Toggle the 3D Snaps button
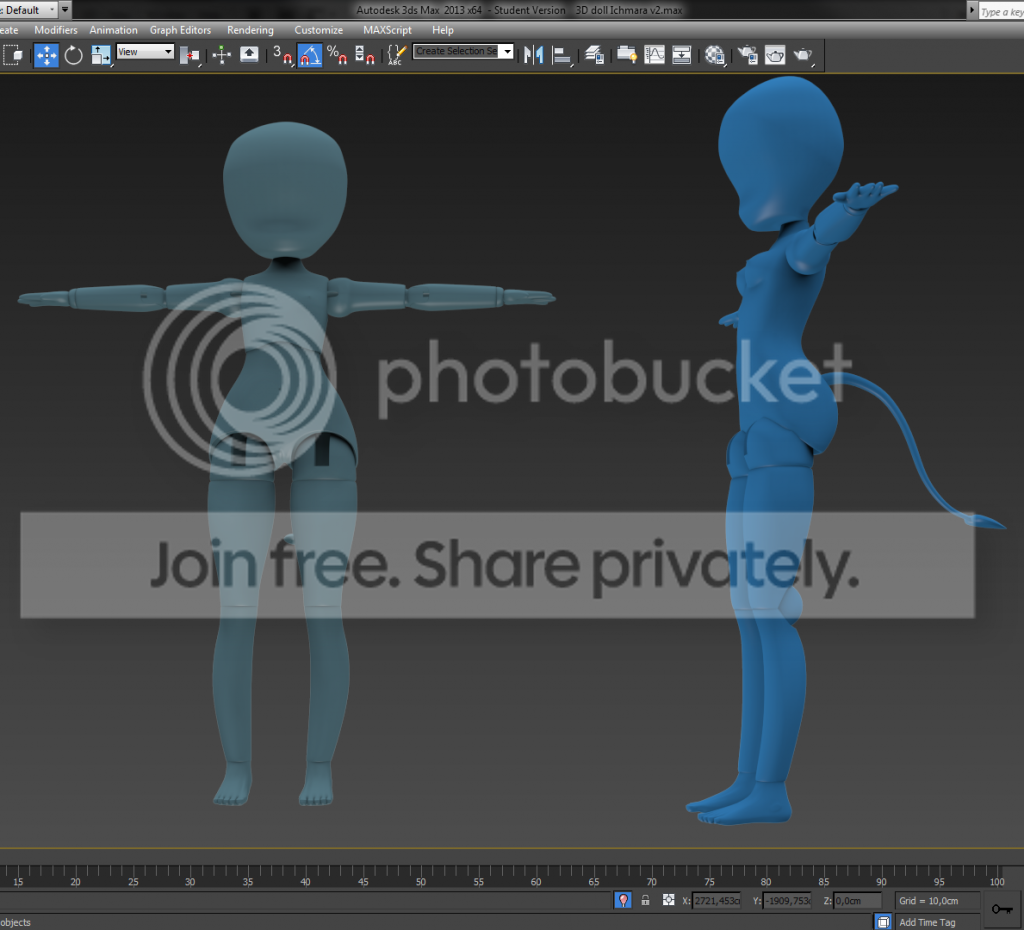 pyautogui.click(x=282, y=55)
